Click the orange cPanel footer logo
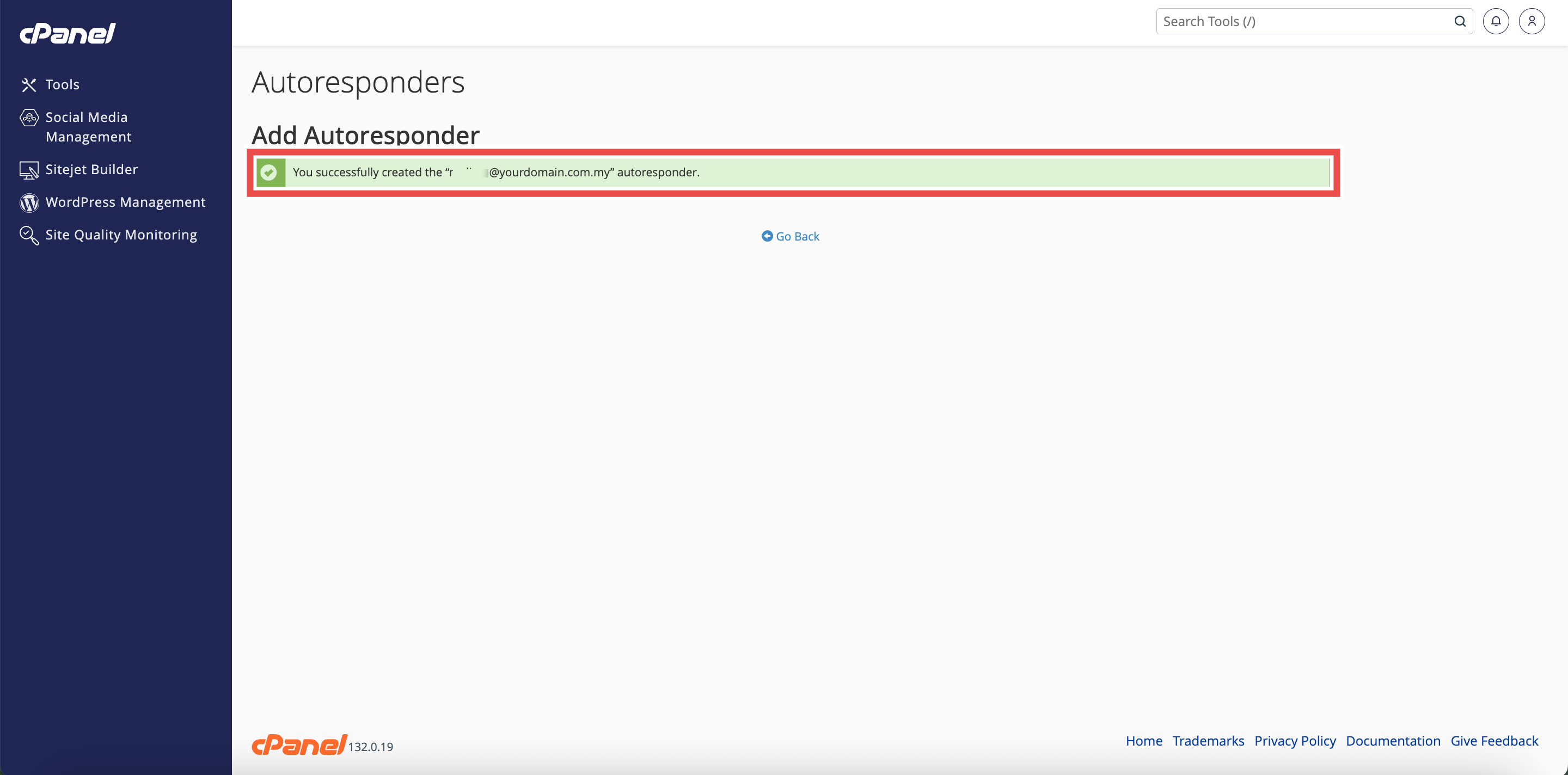Image resolution: width=1568 pixels, height=775 pixels. [299, 745]
